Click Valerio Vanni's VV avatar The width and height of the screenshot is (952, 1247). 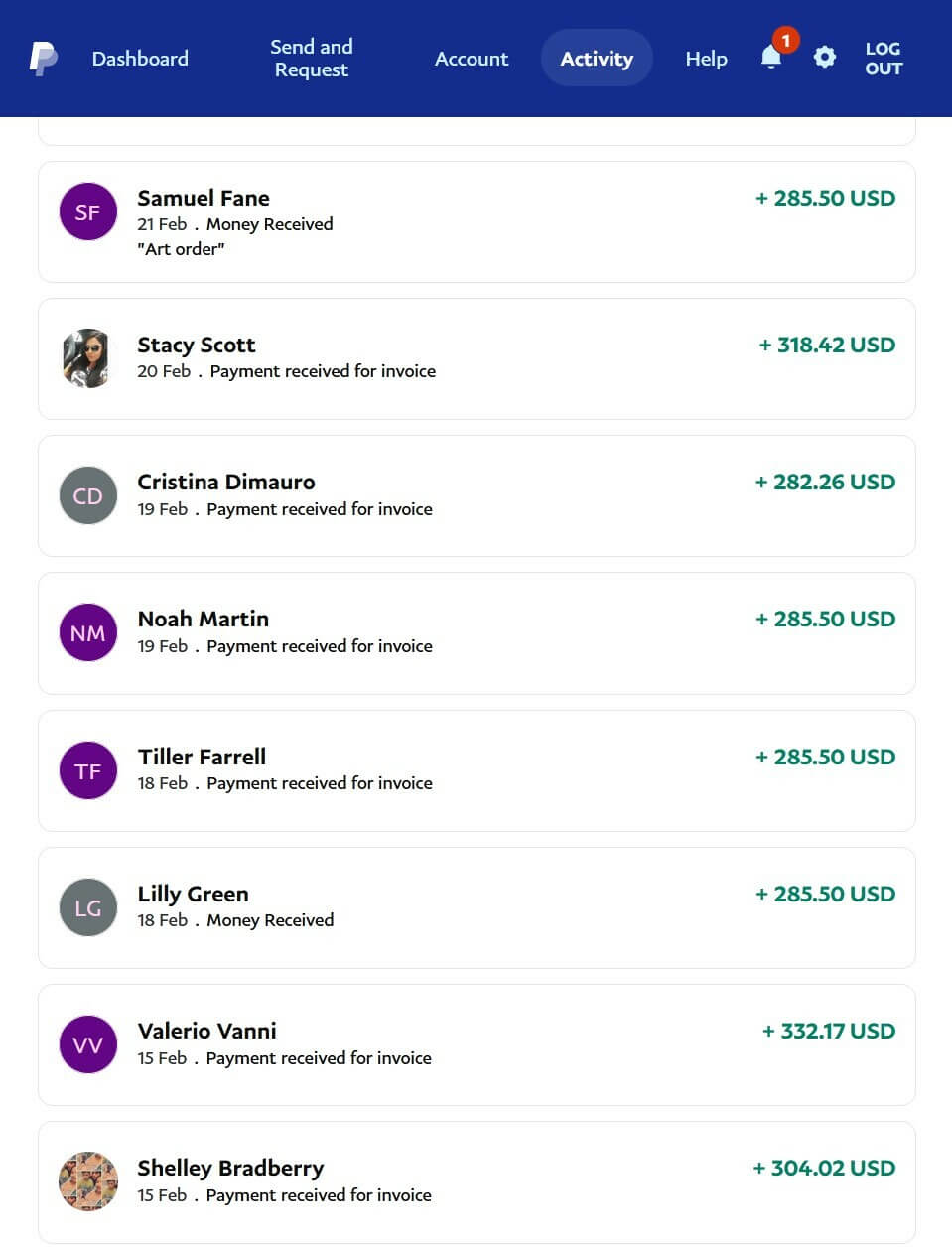(88, 1044)
